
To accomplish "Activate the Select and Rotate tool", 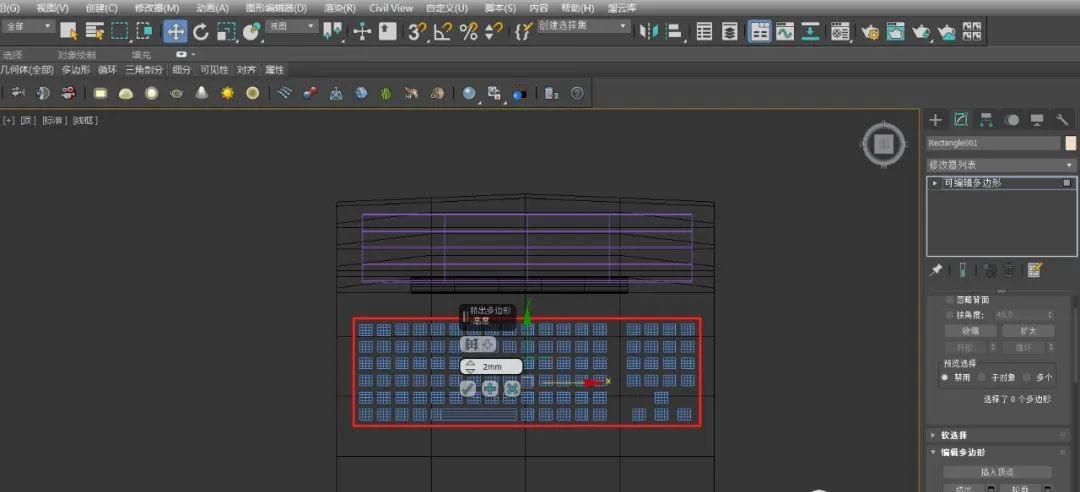I will (x=200, y=31).
